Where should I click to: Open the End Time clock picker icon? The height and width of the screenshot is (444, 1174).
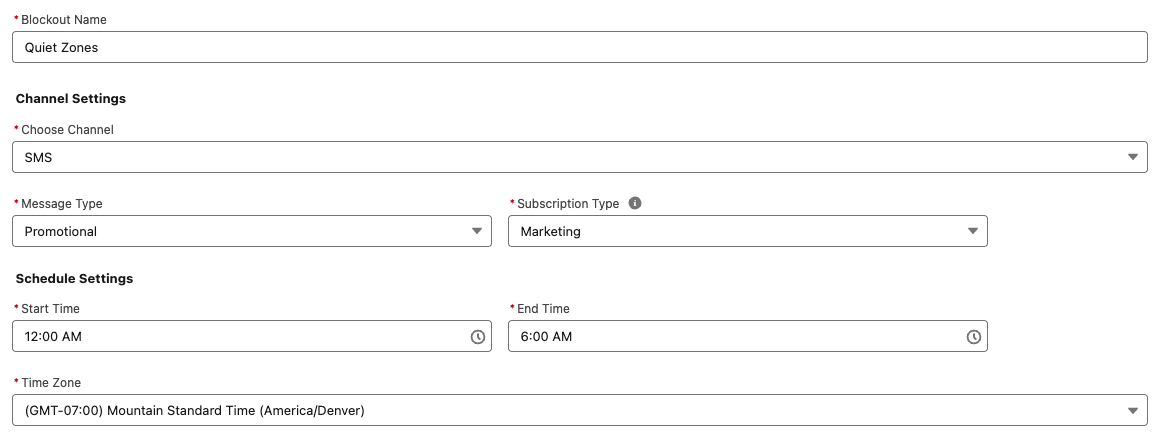coord(973,337)
